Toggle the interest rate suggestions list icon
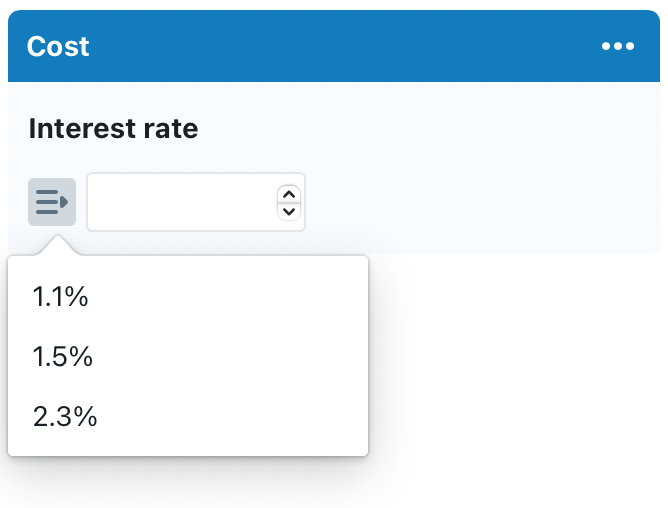668x508 pixels. click(x=52, y=202)
